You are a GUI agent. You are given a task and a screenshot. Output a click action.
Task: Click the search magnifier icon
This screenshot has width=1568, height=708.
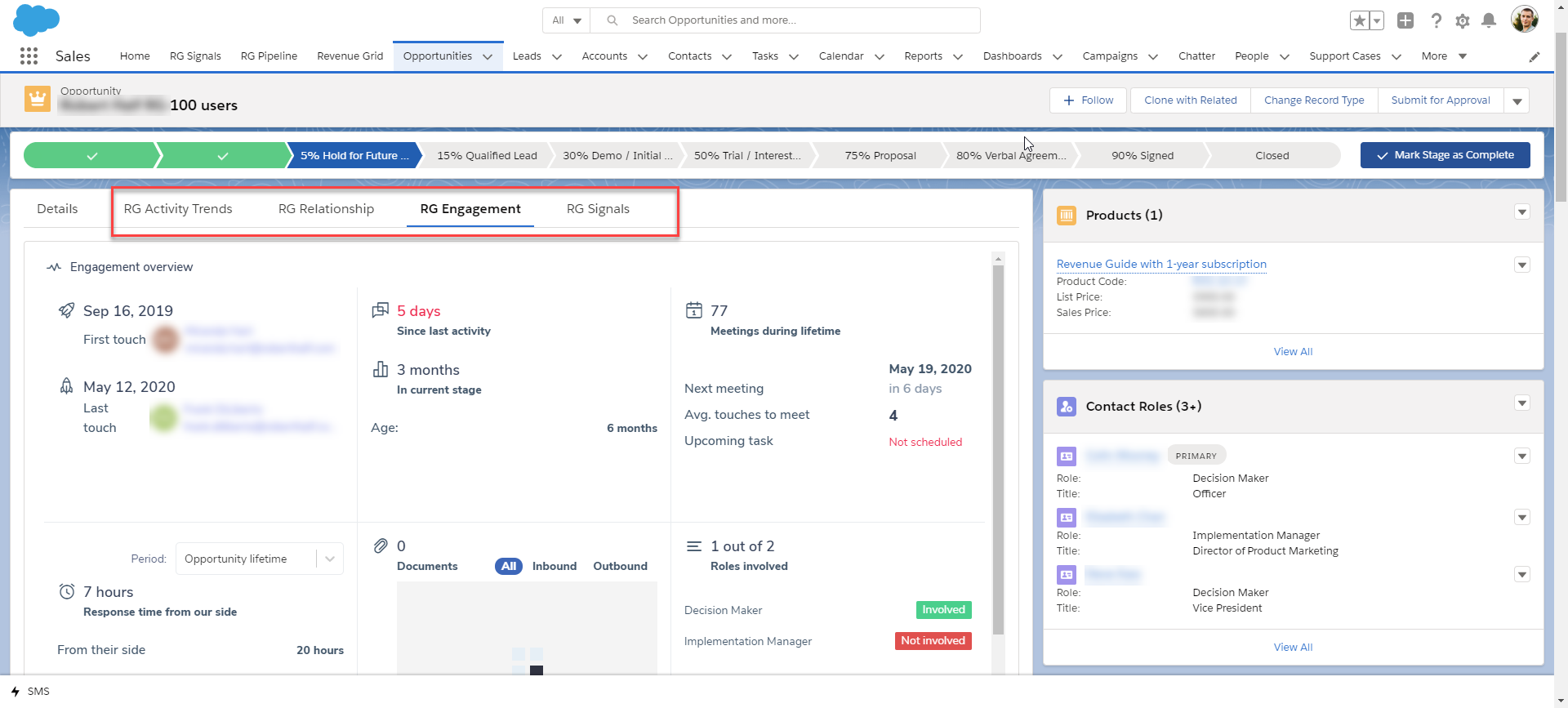coord(612,20)
